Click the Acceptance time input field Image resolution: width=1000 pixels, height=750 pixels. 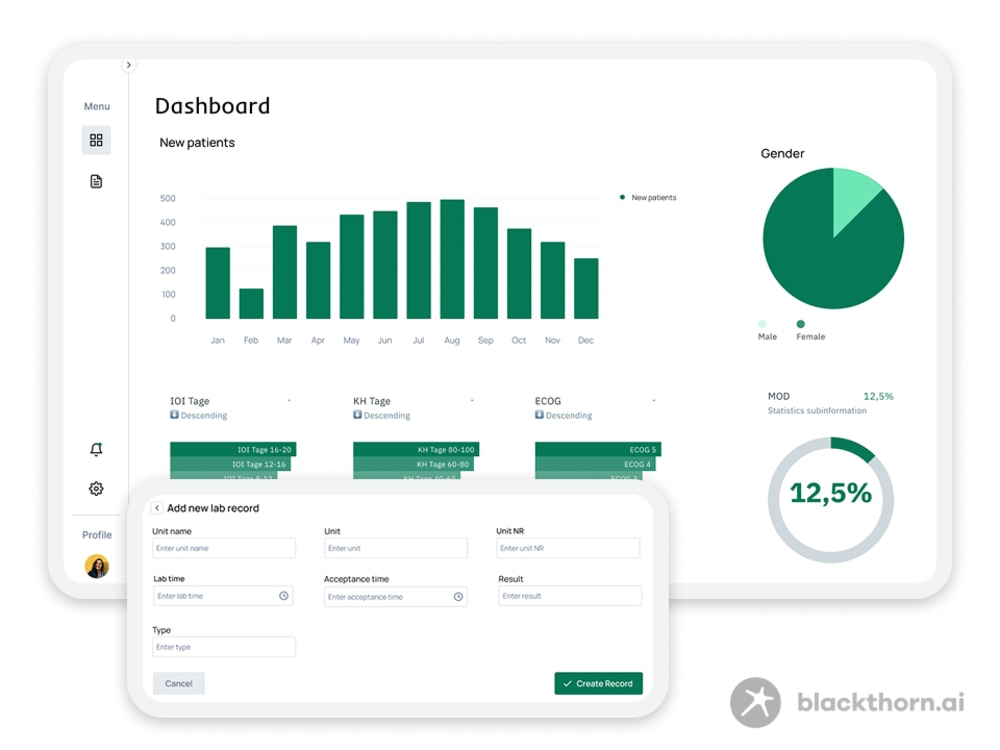[395, 597]
